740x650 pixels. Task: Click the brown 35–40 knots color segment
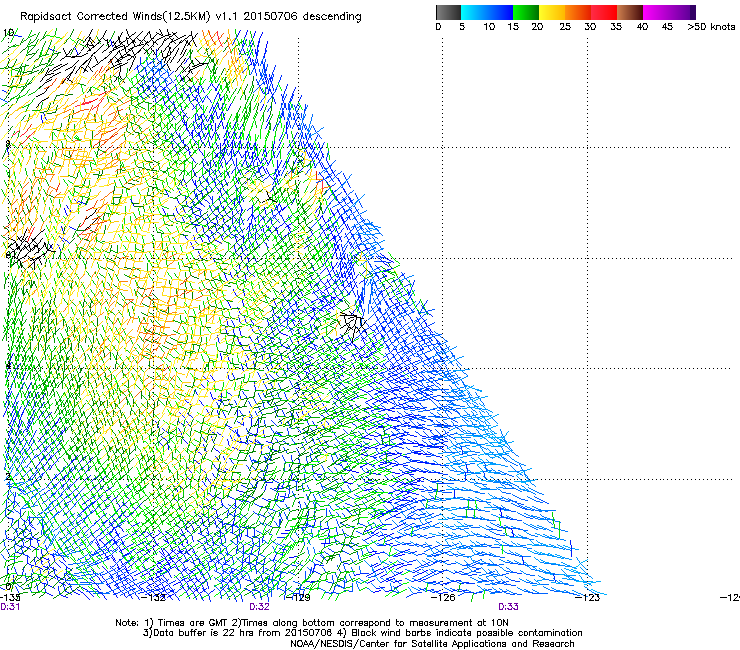pyautogui.click(x=630, y=12)
